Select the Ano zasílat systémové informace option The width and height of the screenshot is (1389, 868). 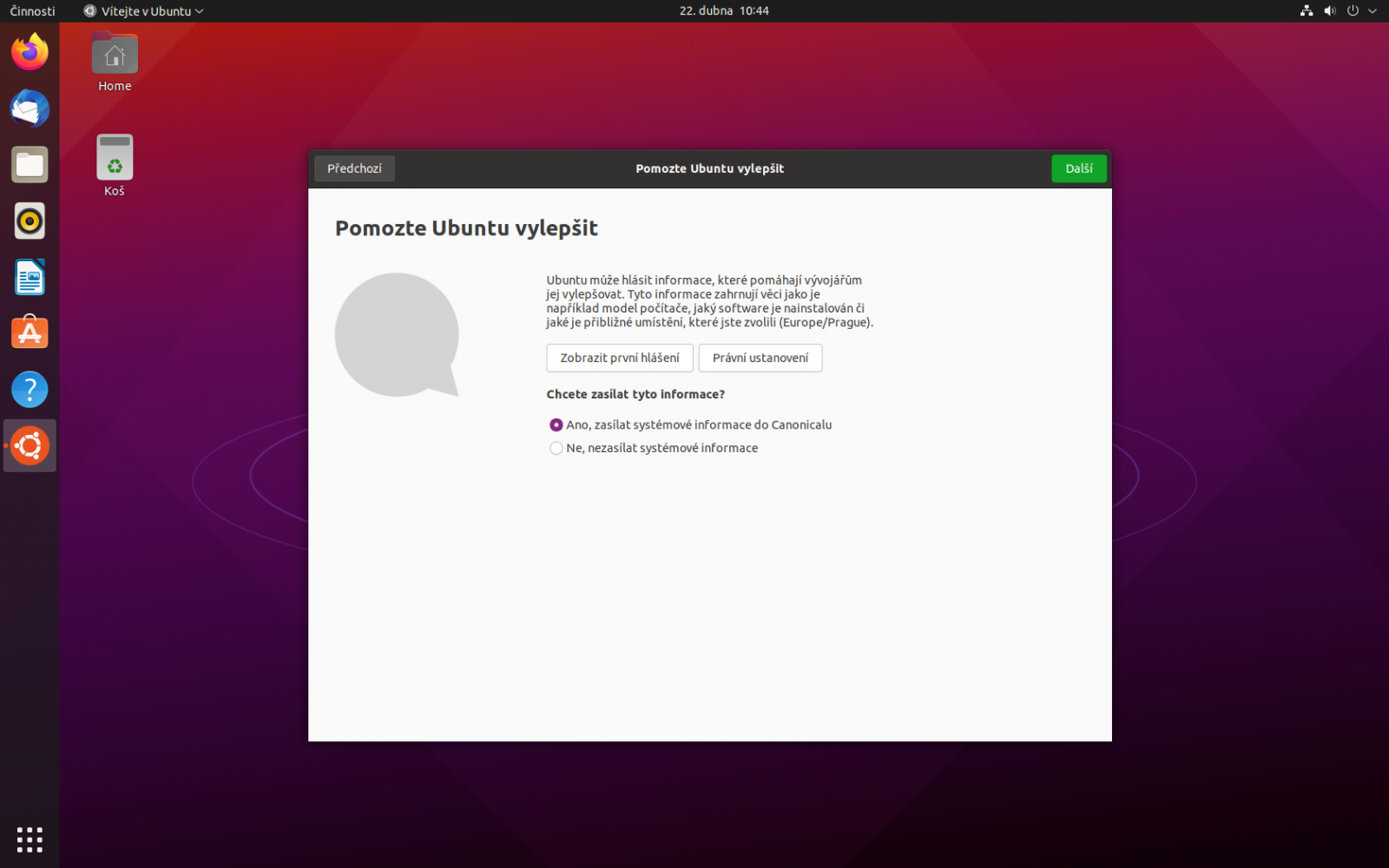(556, 425)
